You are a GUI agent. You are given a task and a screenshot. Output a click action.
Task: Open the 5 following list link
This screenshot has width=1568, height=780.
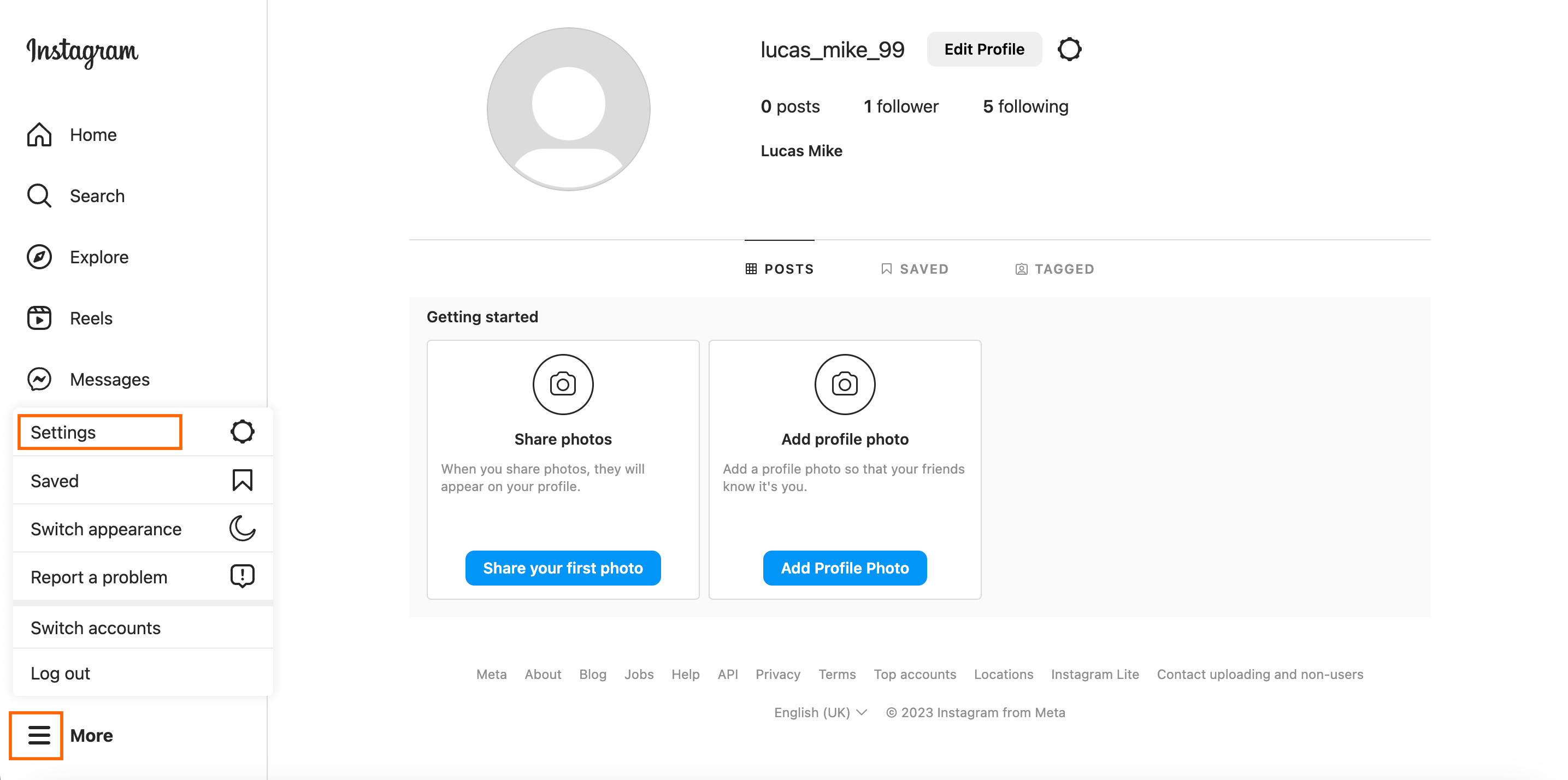pyautogui.click(x=1025, y=107)
